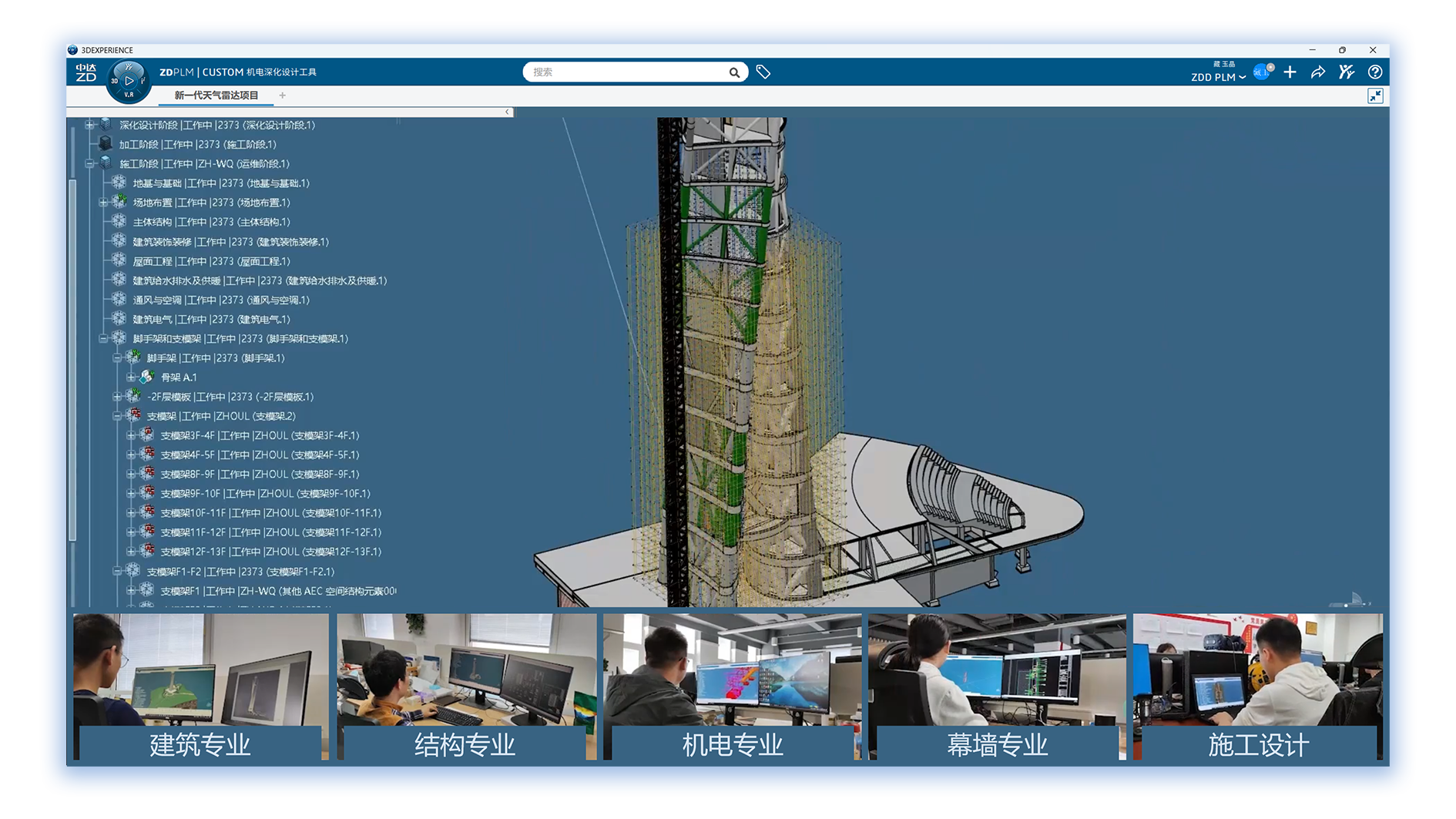Viewport: 1456px width, 819px height.
Task: Click the 骨架 A.1 node icon
Action: pyautogui.click(x=146, y=378)
